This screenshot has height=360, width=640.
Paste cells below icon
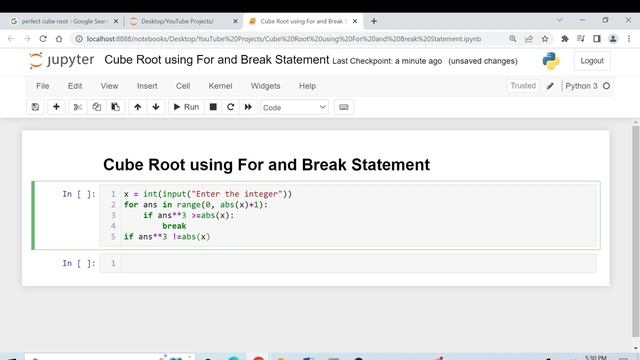(116, 107)
